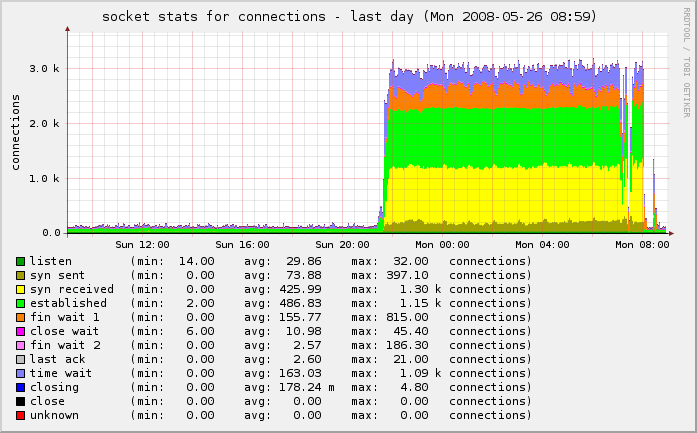Click the time wait avg value 163.03
Screen dimensions: 697x433
click(x=300, y=373)
